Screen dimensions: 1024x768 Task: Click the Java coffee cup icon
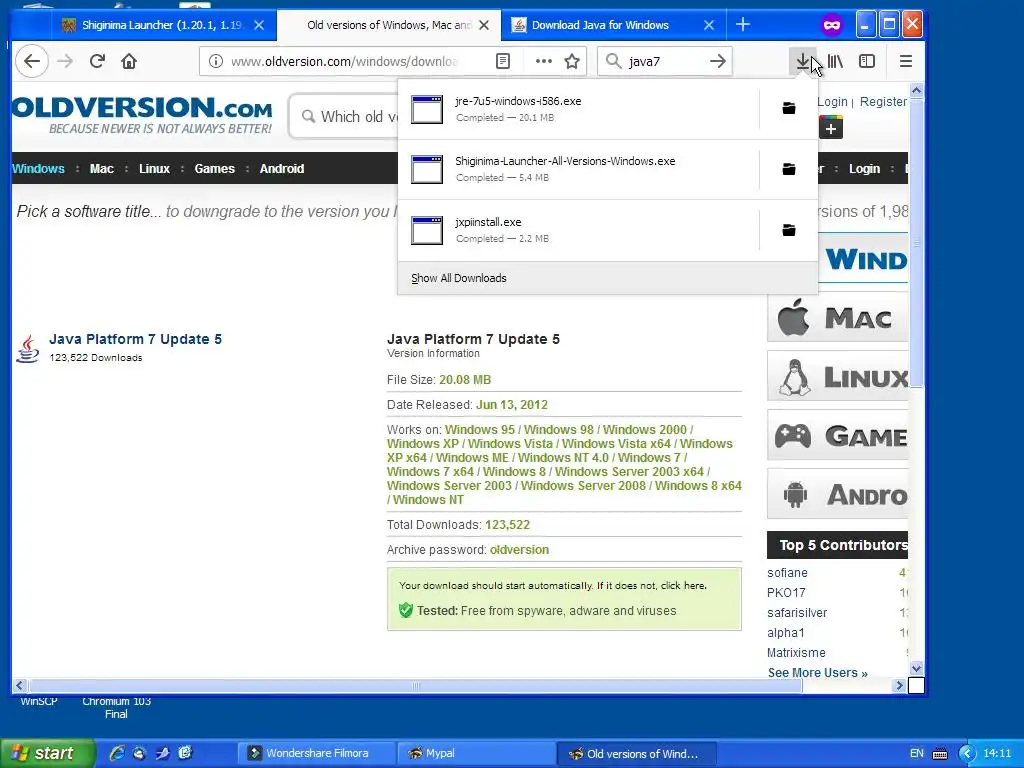[27, 349]
